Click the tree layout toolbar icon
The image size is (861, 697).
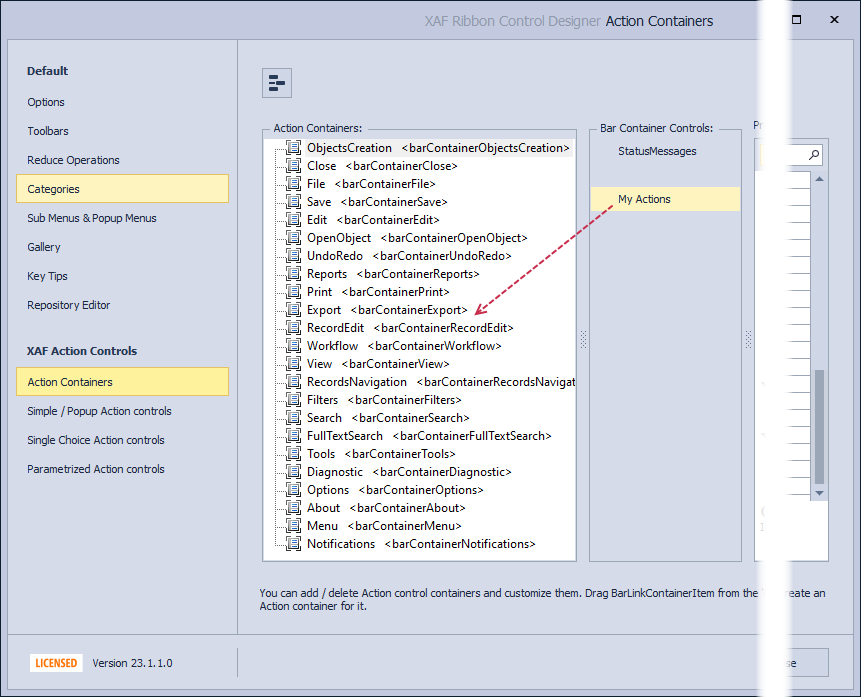[x=277, y=83]
